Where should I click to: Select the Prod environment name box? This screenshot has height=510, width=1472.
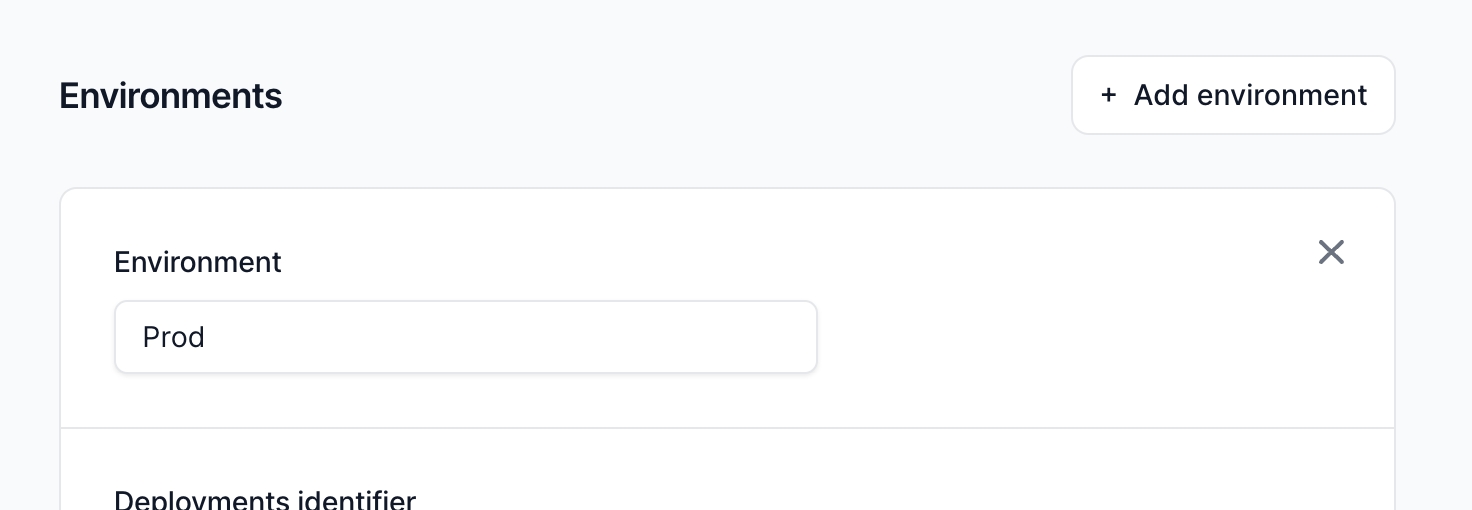pos(466,337)
